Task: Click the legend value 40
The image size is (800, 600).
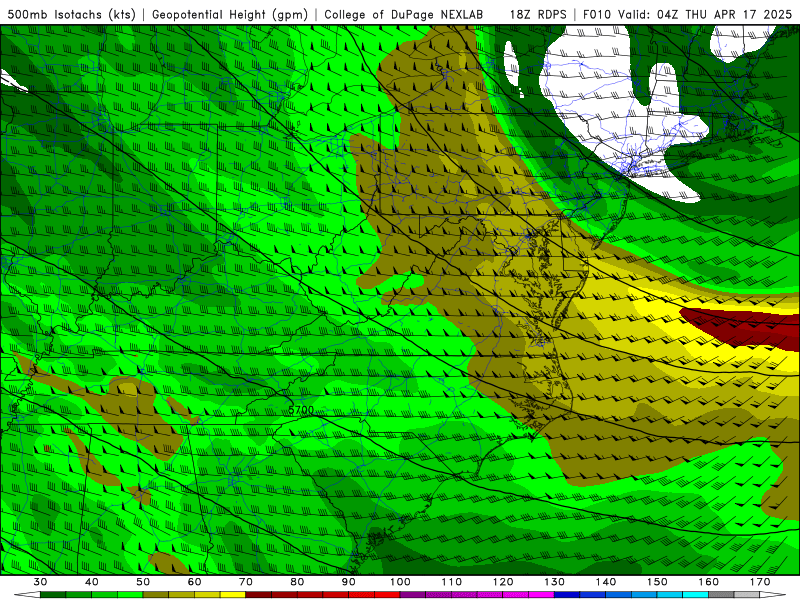Action: pos(92,582)
